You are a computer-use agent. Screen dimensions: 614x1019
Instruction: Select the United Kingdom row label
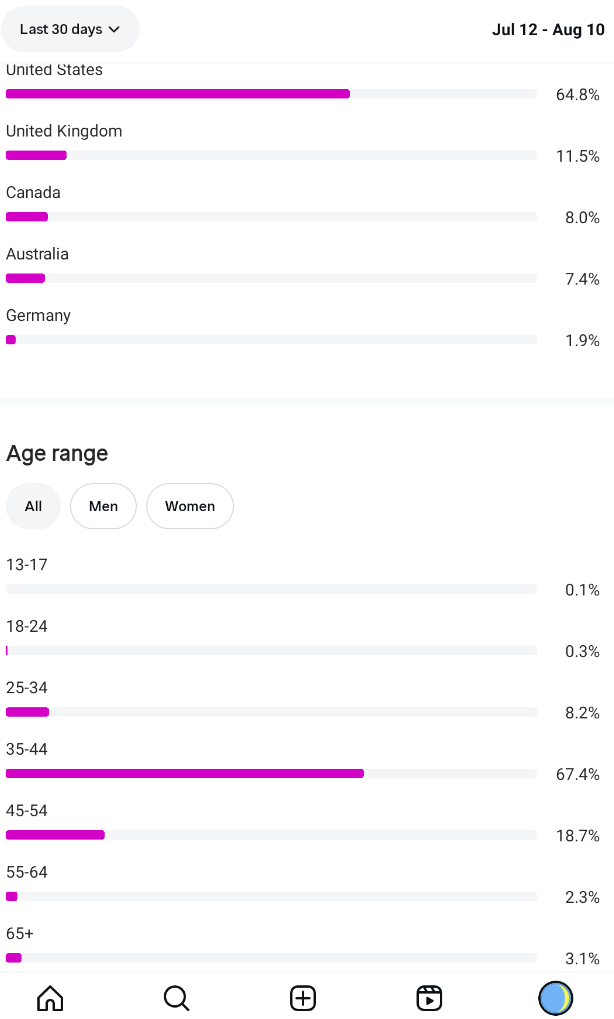(x=64, y=131)
